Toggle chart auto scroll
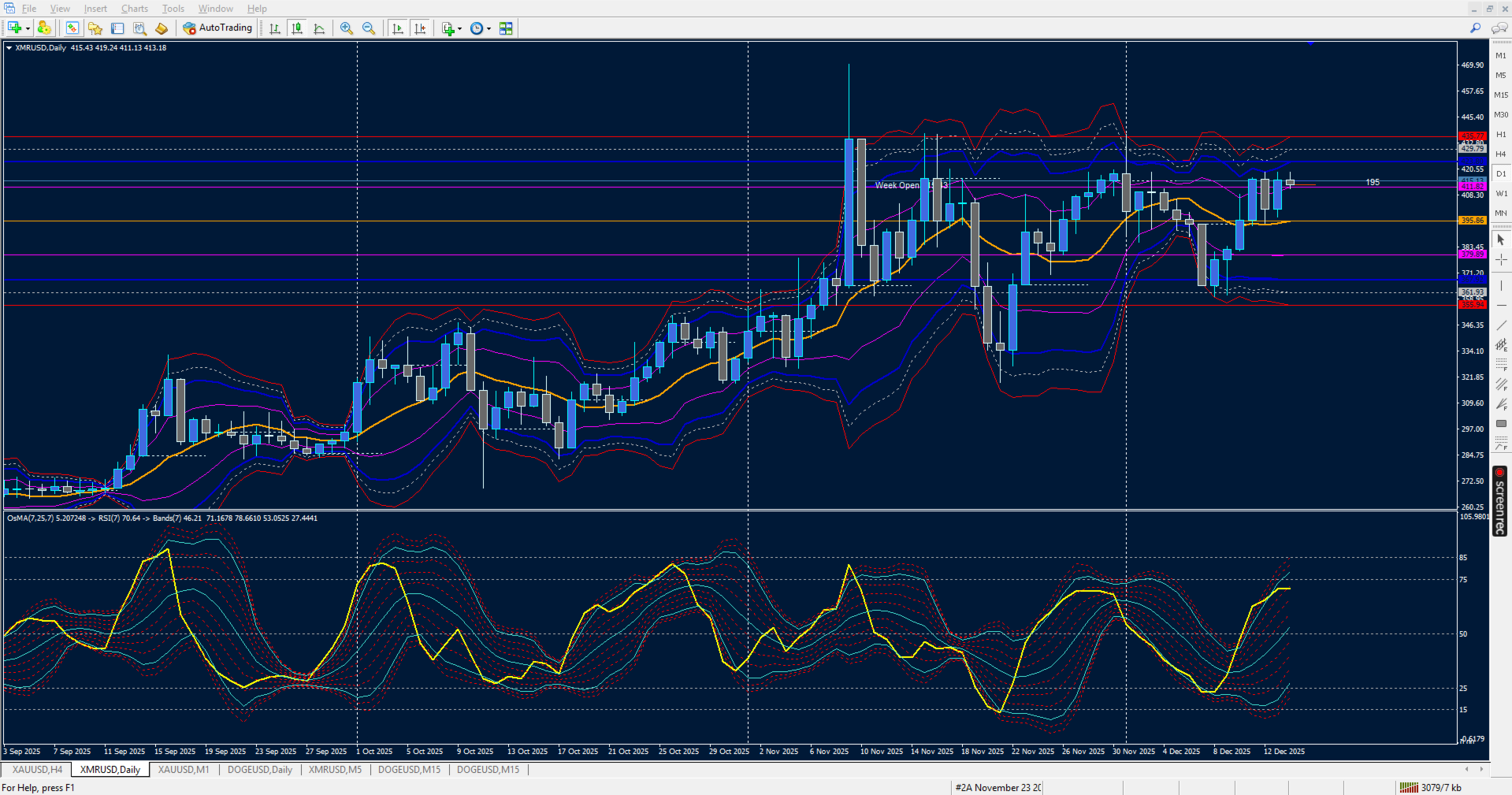 398,28
